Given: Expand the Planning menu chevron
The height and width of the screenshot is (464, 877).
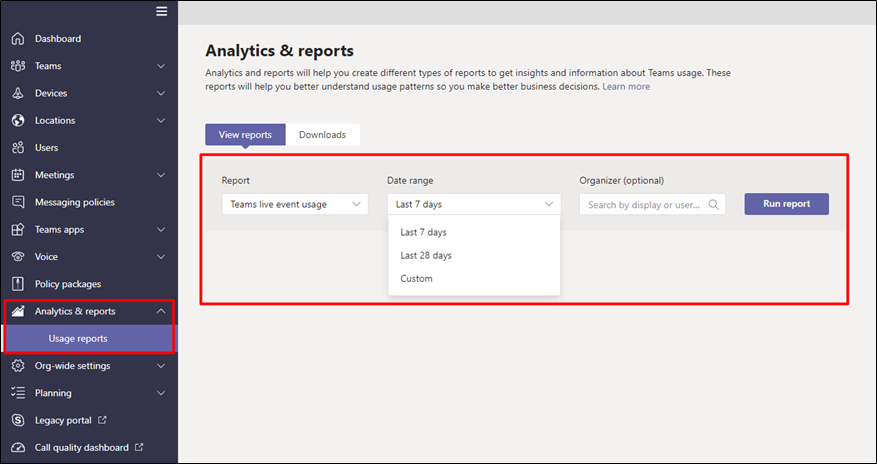Looking at the screenshot, I should pos(161,393).
